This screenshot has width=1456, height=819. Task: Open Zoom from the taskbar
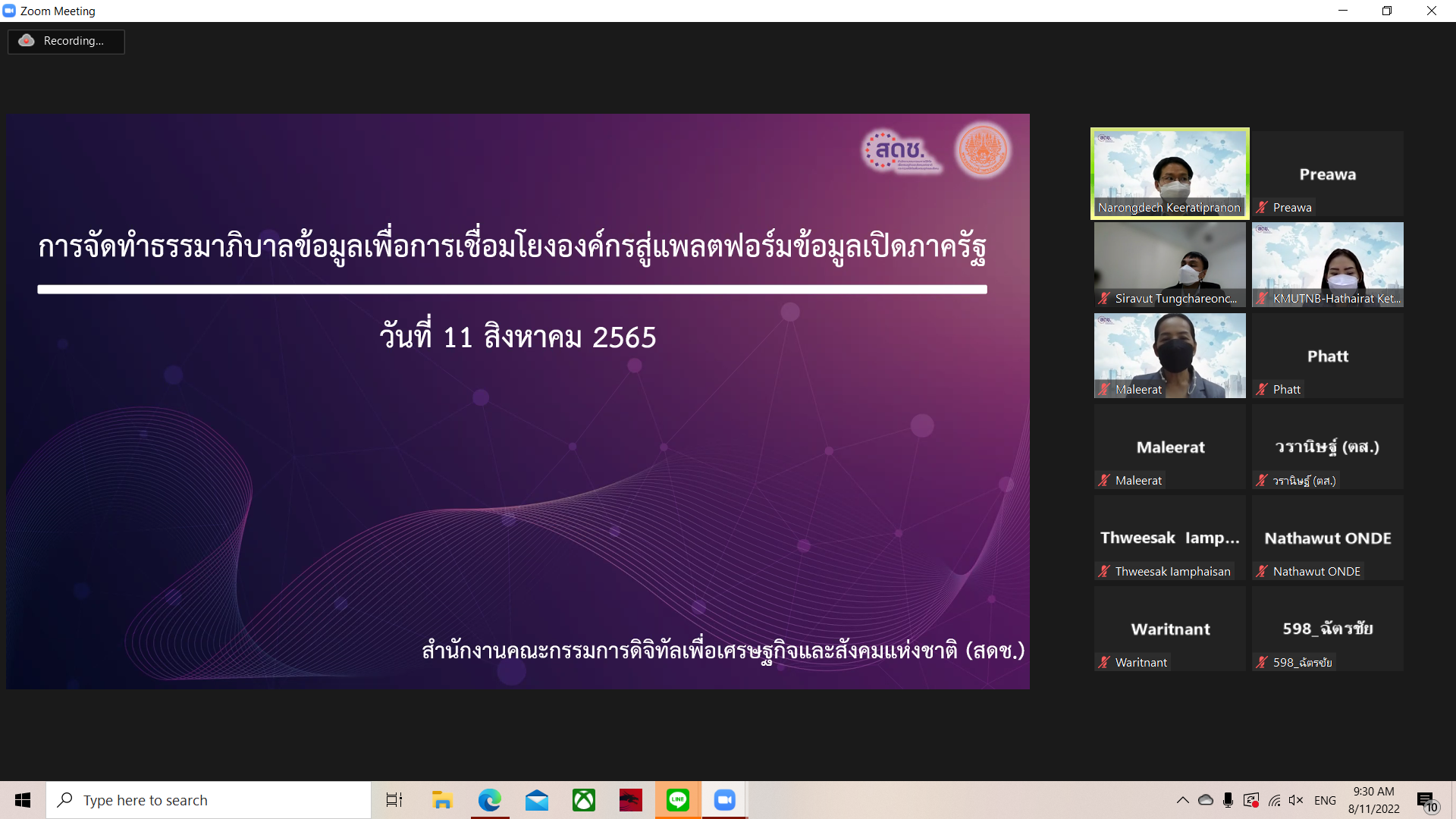coord(724,800)
